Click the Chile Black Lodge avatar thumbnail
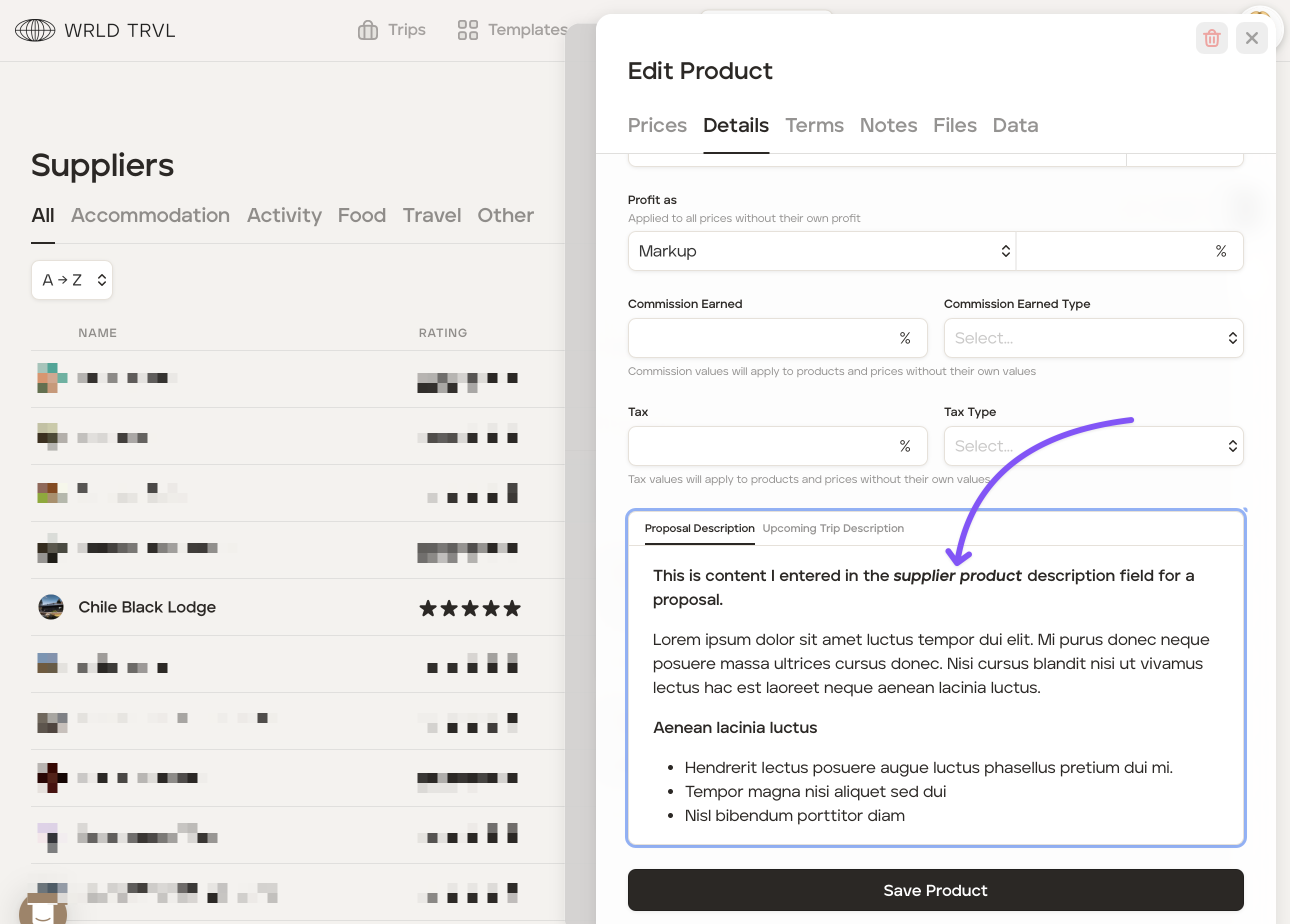This screenshot has height=924, width=1290. (50, 606)
